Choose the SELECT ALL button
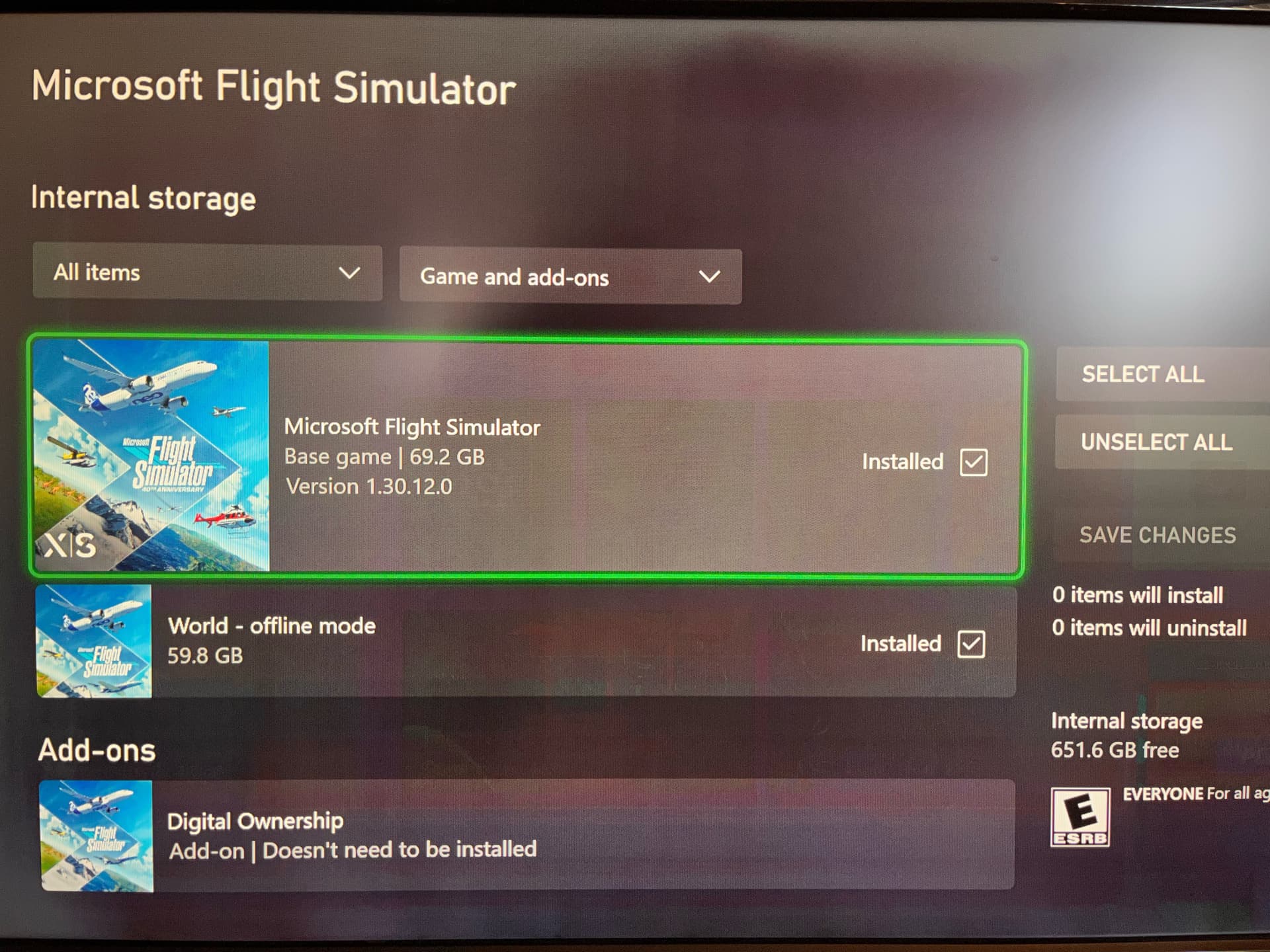This screenshot has width=1270, height=952. coord(1162,374)
